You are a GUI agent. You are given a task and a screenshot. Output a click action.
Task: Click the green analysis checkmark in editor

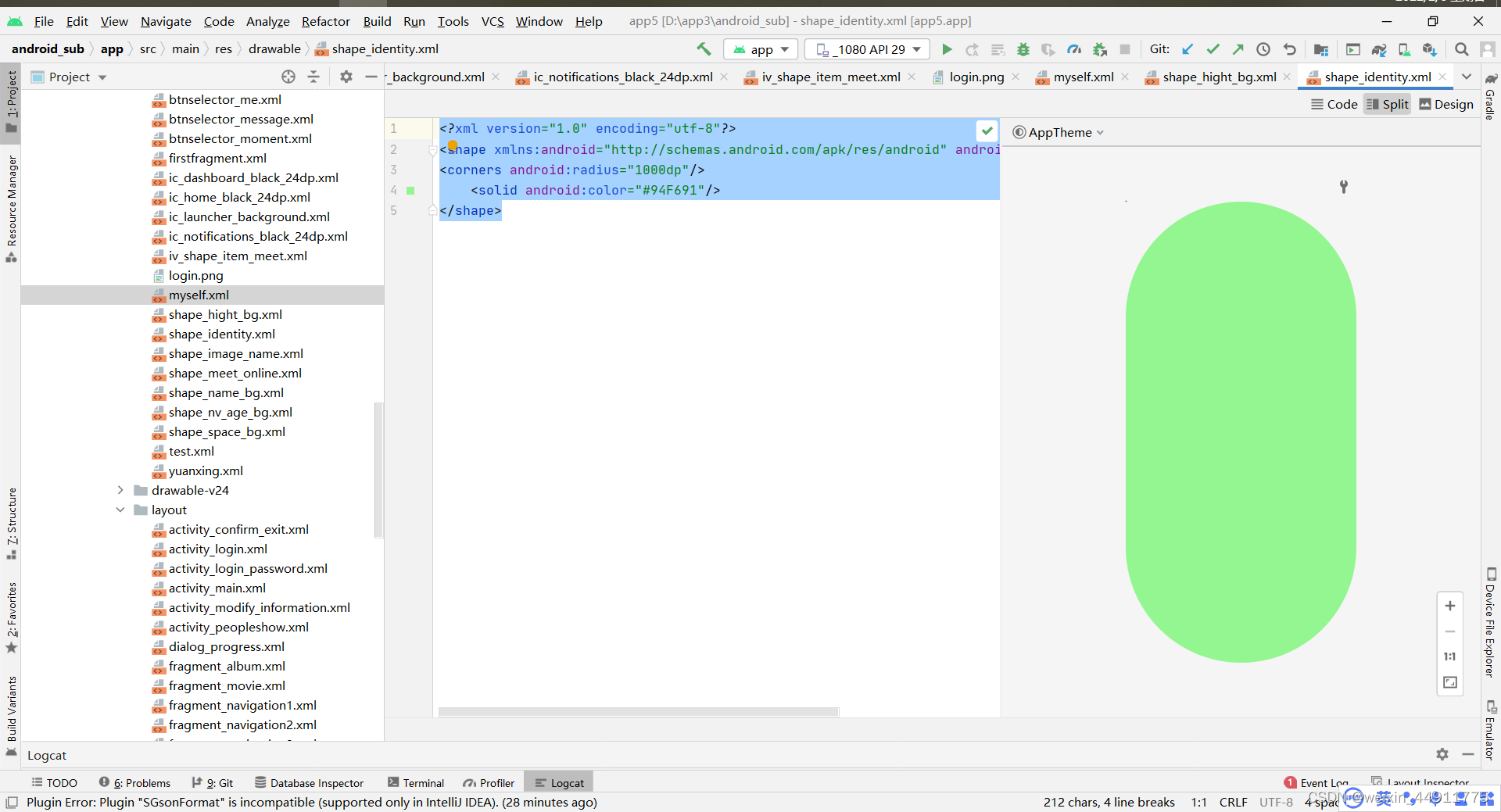987,131
